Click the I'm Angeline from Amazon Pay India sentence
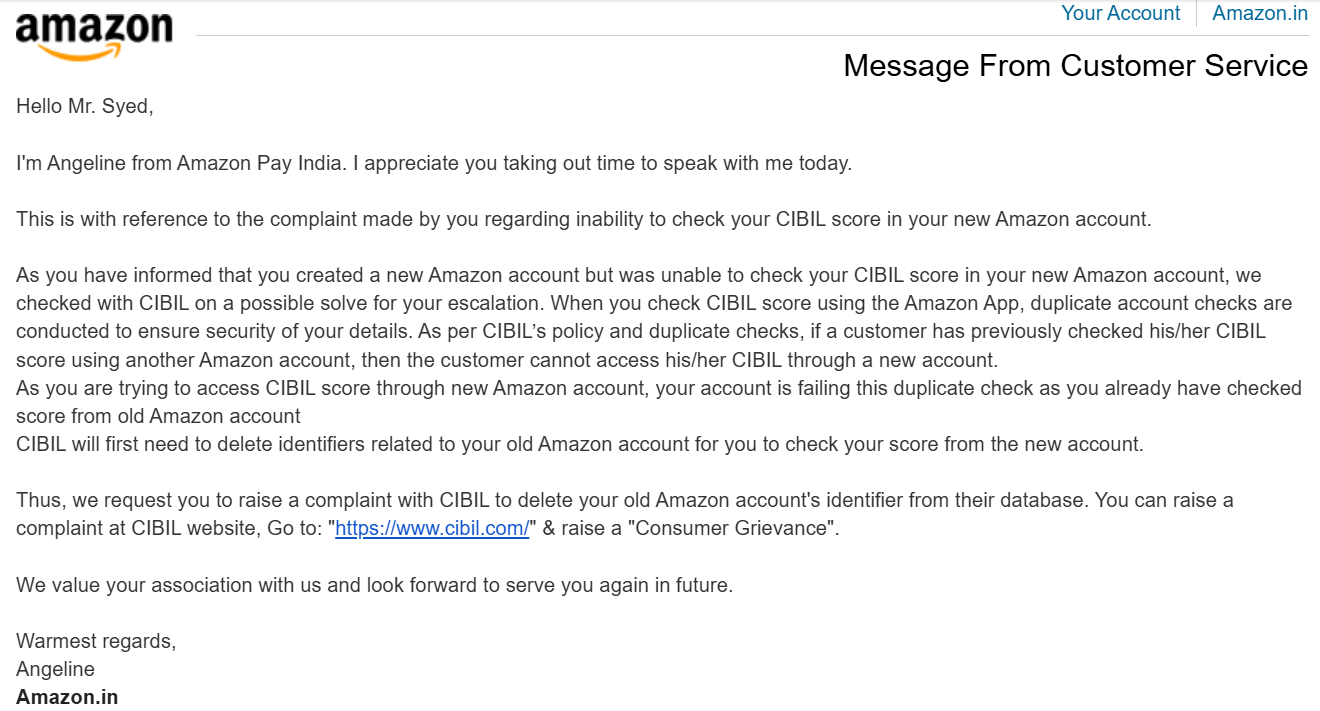The height and width of the screenshot is (711, 1320). point(434,163)
